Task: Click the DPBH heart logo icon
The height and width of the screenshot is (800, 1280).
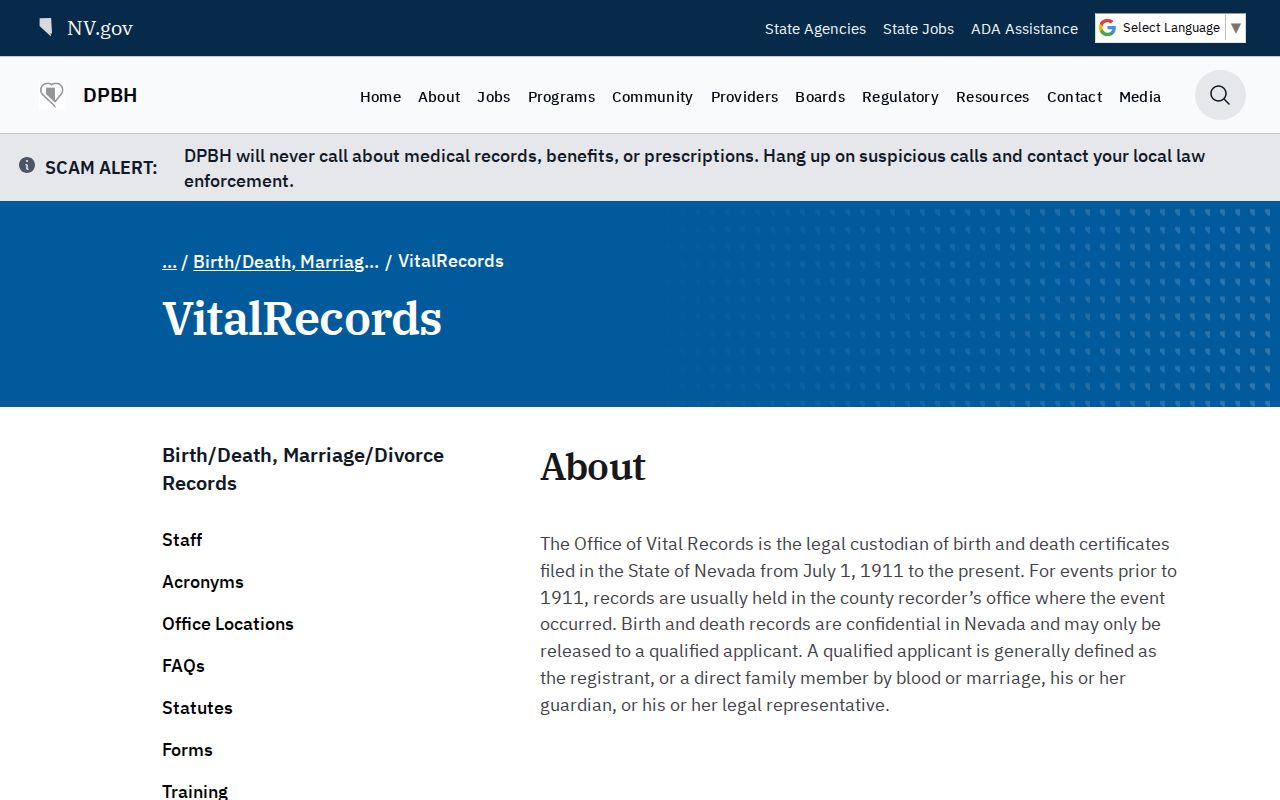Action: (x=52, y=95)
